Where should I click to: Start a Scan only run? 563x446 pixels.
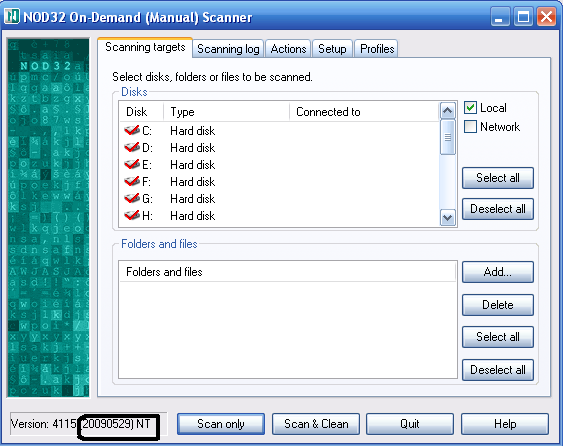(221, 424)
